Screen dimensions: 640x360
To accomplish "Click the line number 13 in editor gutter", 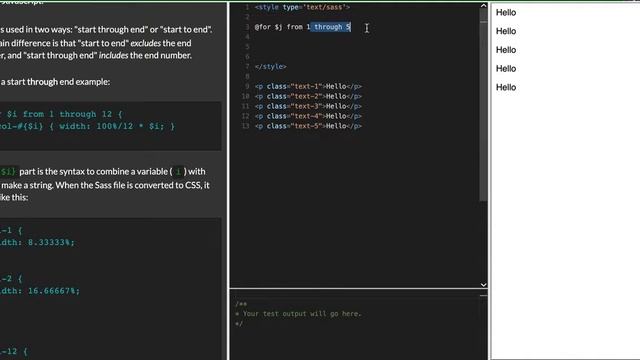I will [245, 126].
